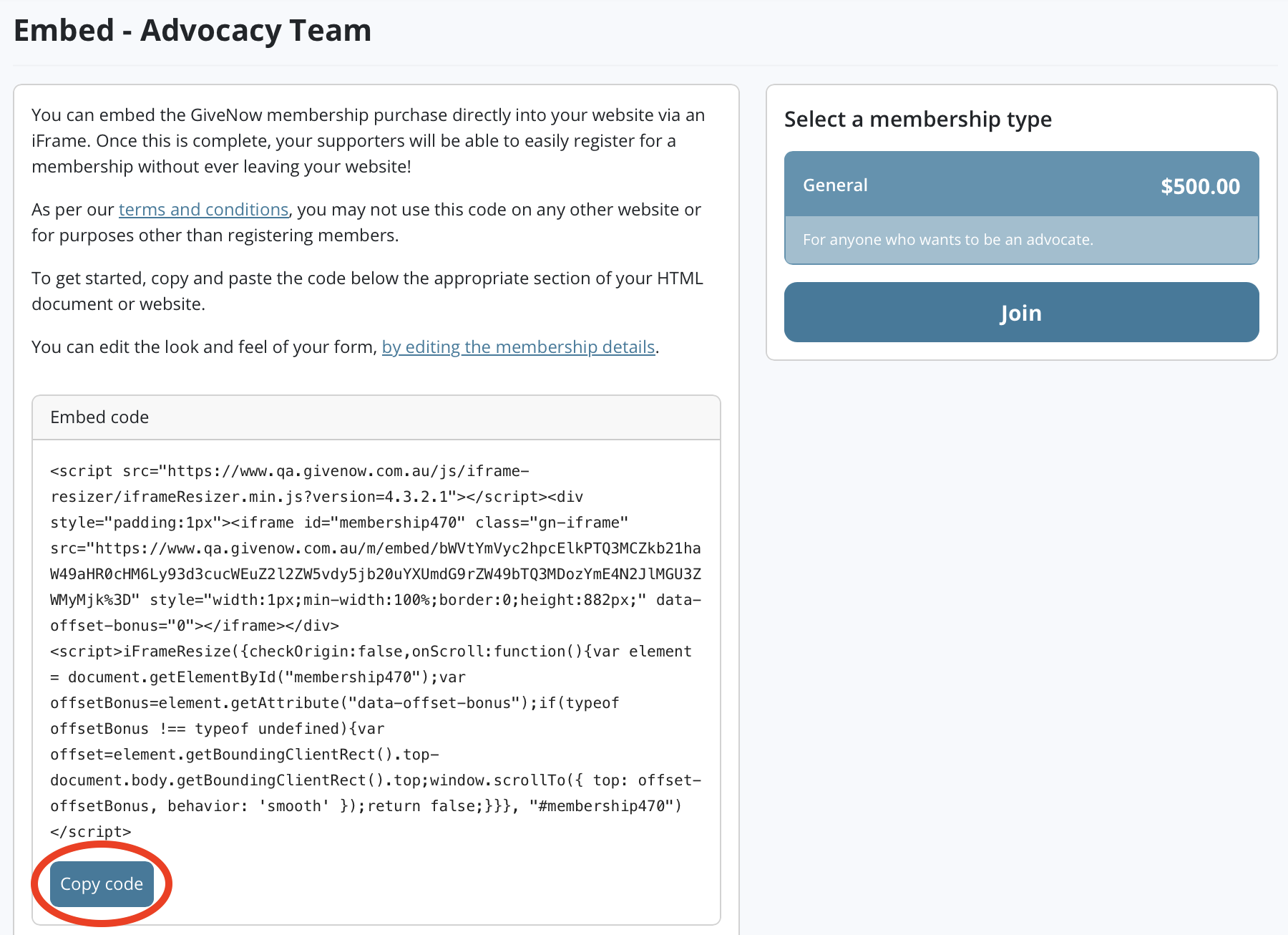The image size is (1288, 935).
Task: Click 'For anyone who wants to be an advocate.' description
Action: coord(948,239)
